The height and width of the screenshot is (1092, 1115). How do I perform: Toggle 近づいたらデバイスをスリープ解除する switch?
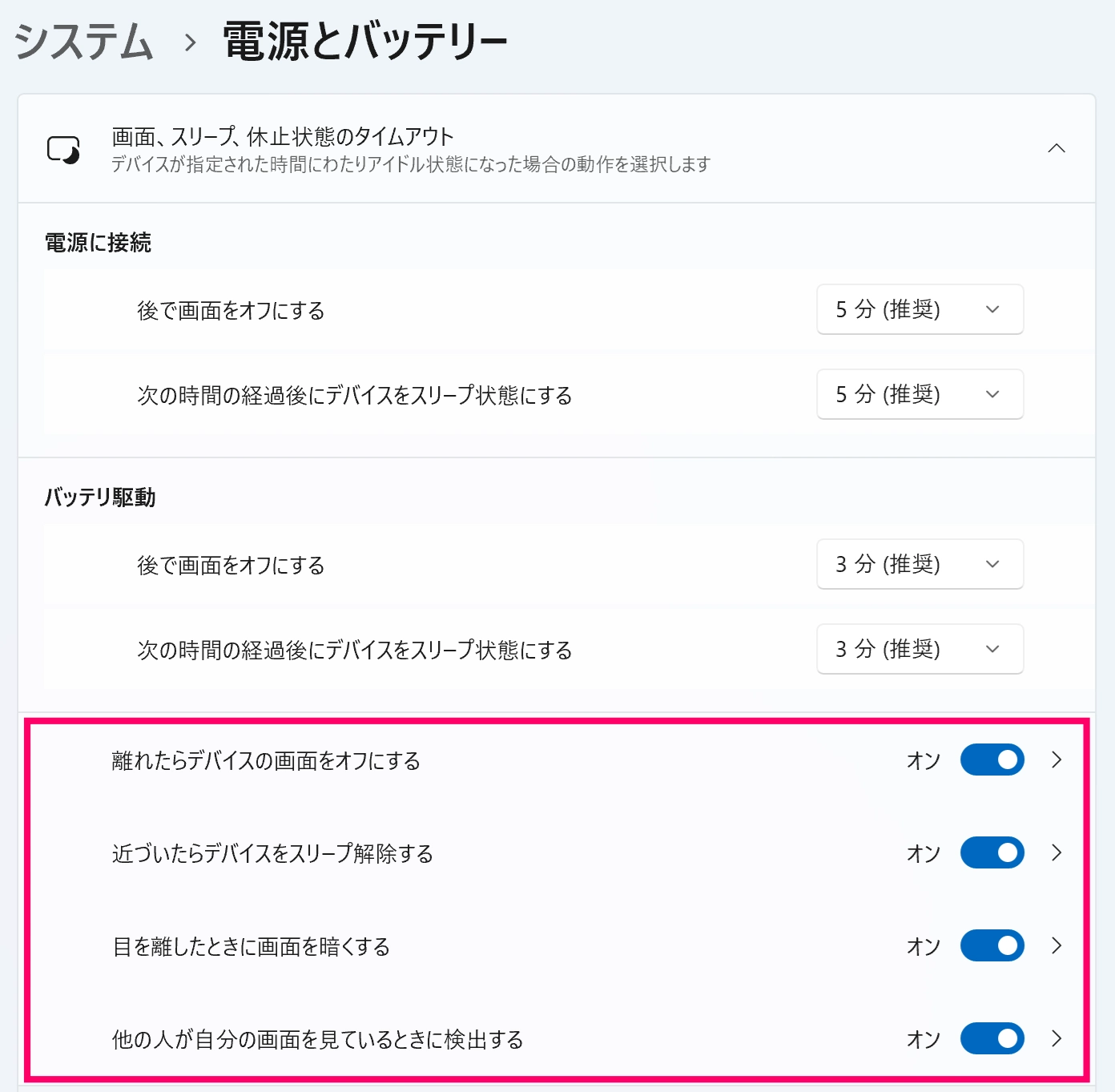tap(992, 852)
